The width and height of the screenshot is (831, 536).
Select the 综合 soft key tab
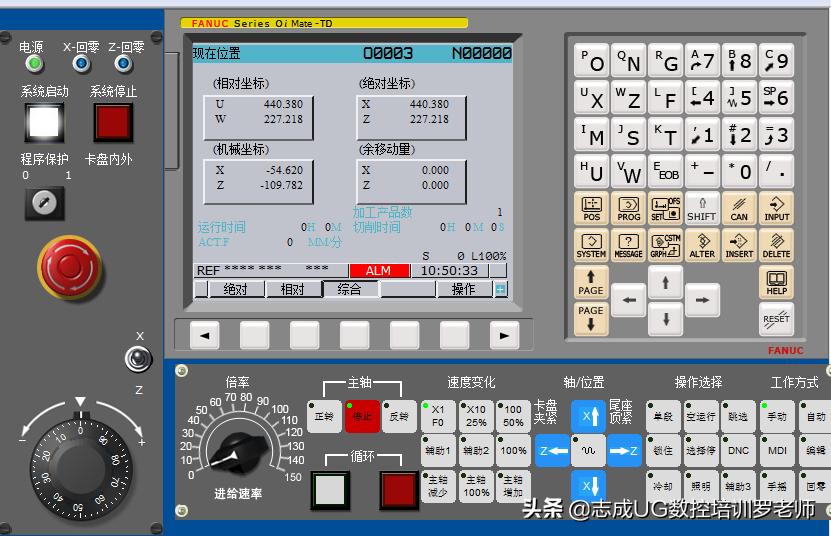tap(350, 289)
